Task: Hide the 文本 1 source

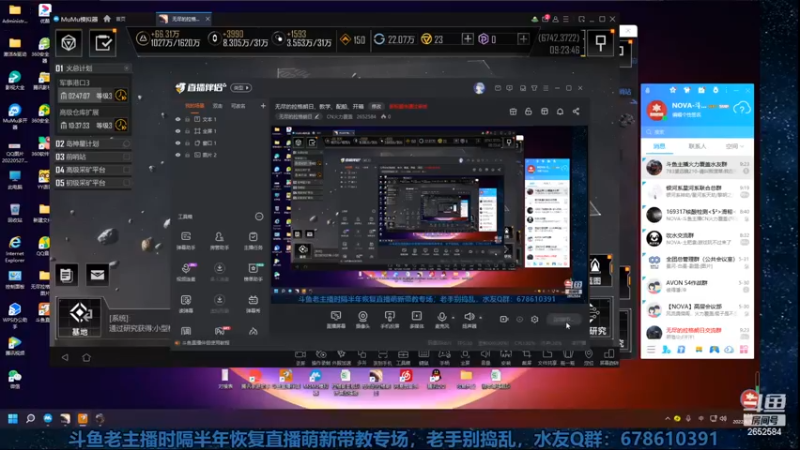Action: tap(178, 119)
